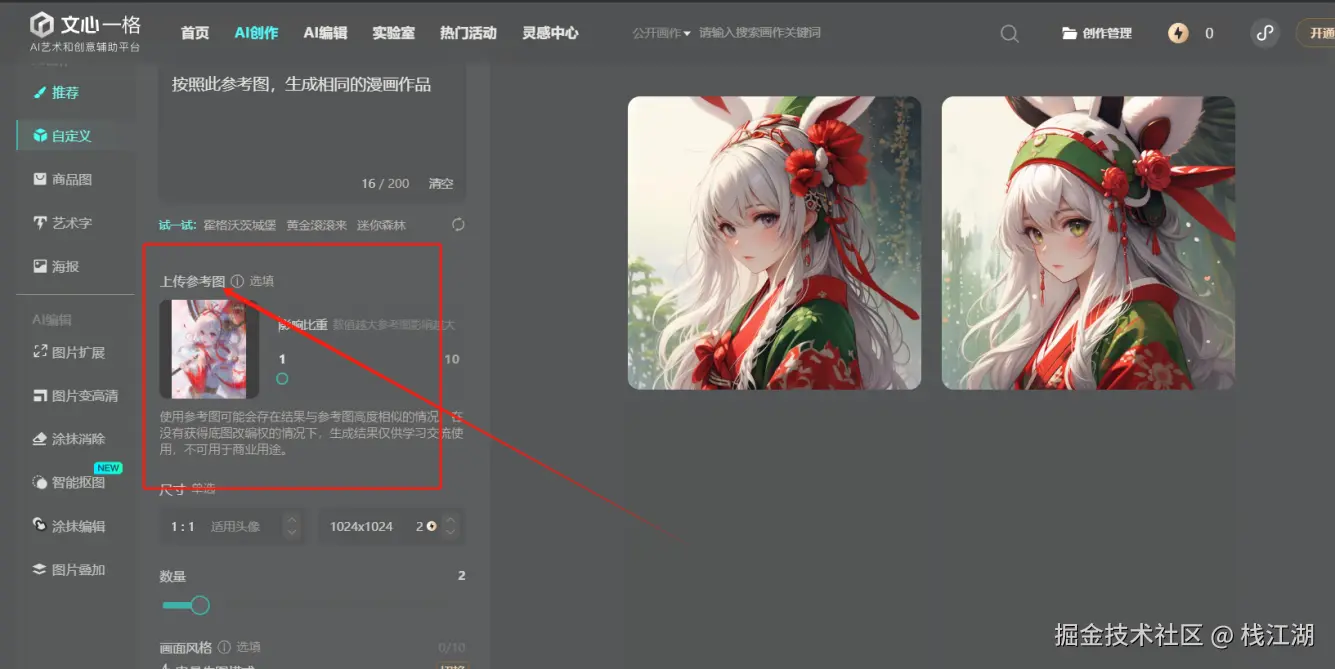
Task: Open the 1024x1024 resolution selector
Action: coord(392,526)
